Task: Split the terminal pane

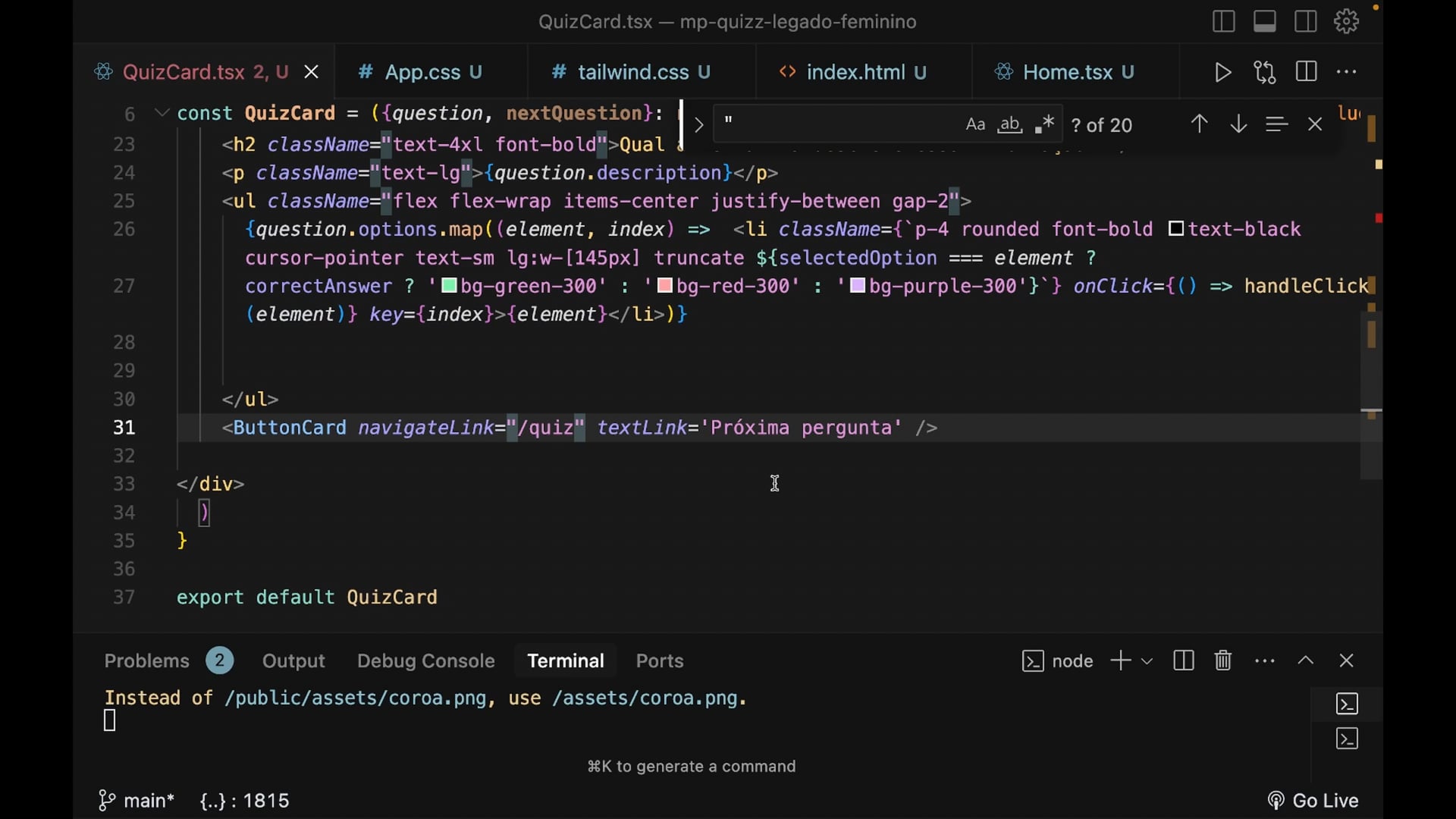Action: [x=1184, y=661]
